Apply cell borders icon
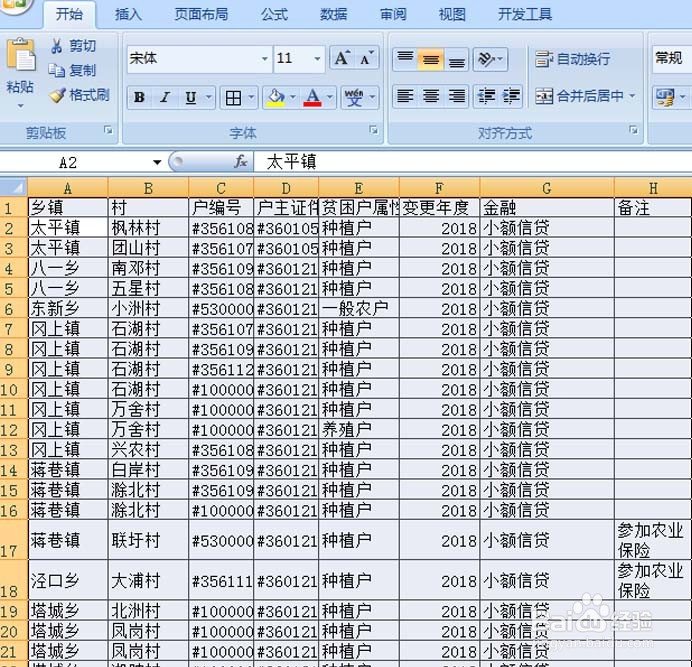This screenshot has width=692, height=667. tap(233, 98)
